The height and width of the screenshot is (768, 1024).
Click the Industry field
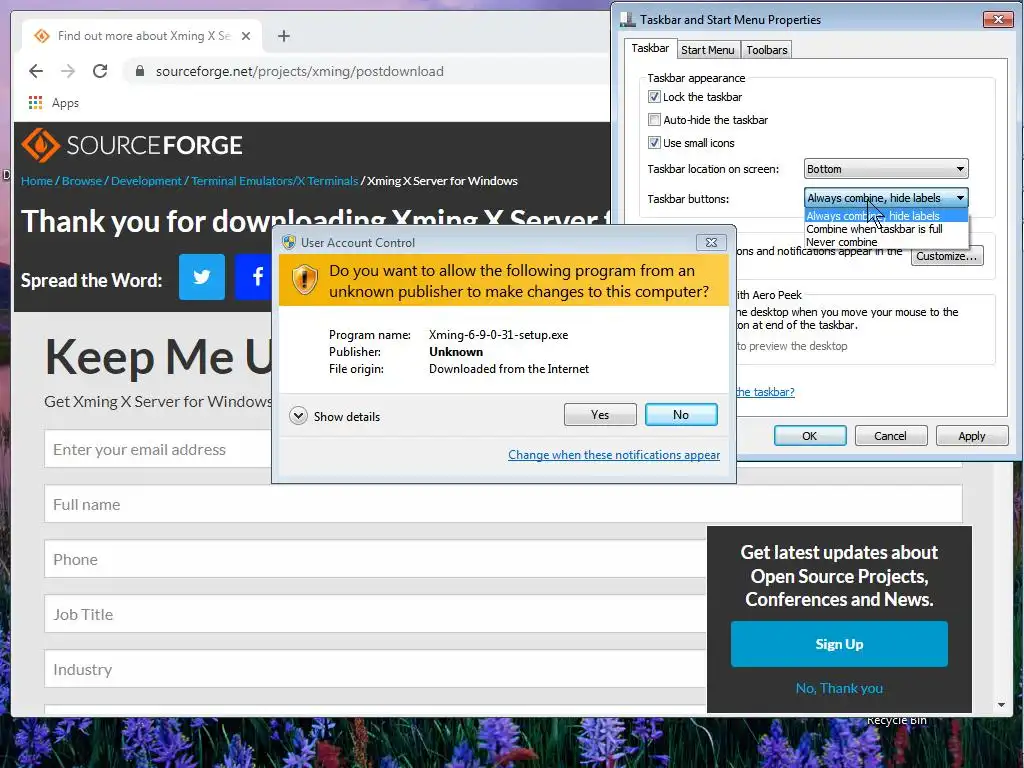point(375,669)
